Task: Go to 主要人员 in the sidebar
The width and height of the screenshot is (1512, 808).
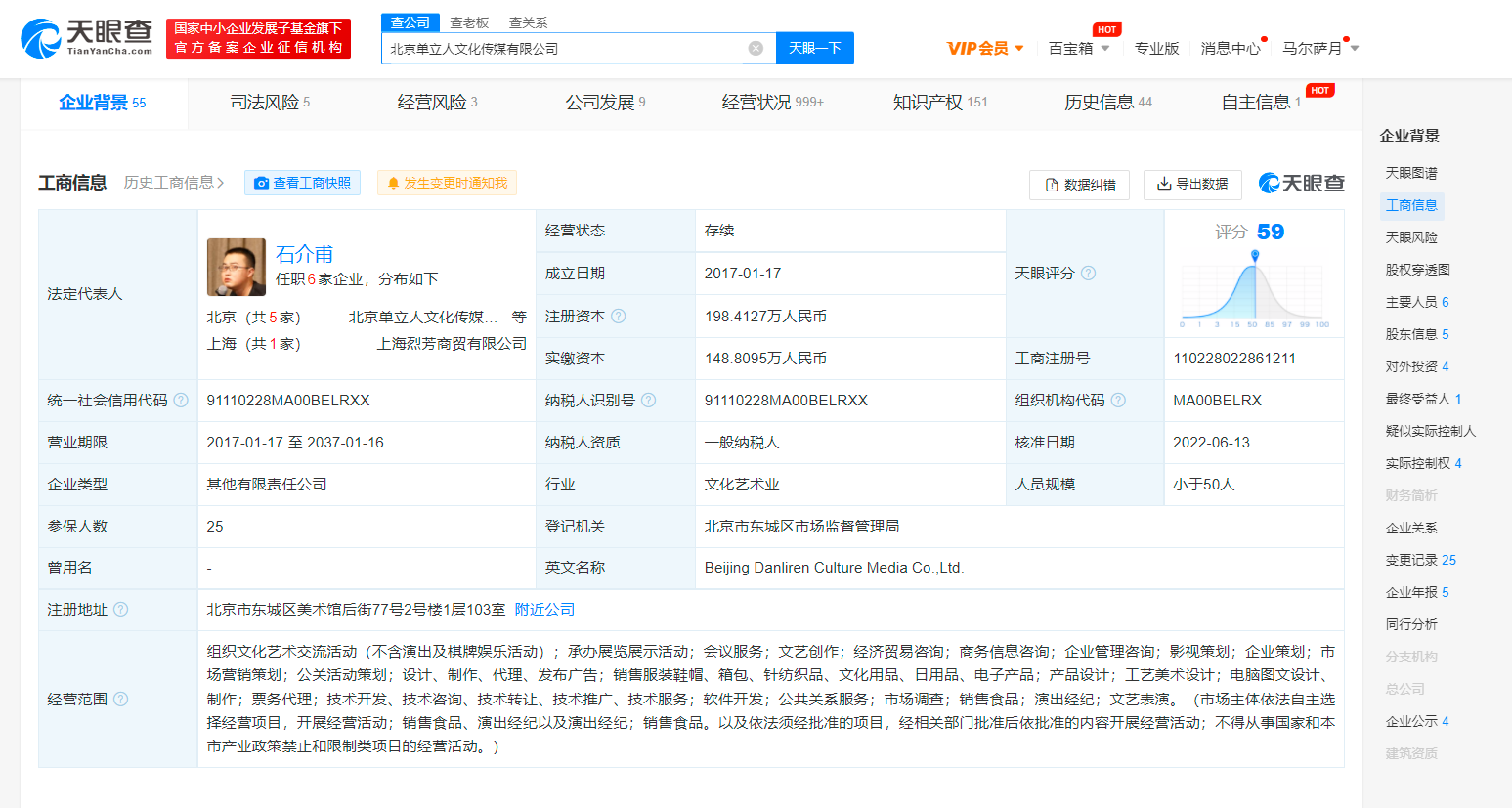Action: tap(1416, 302)
